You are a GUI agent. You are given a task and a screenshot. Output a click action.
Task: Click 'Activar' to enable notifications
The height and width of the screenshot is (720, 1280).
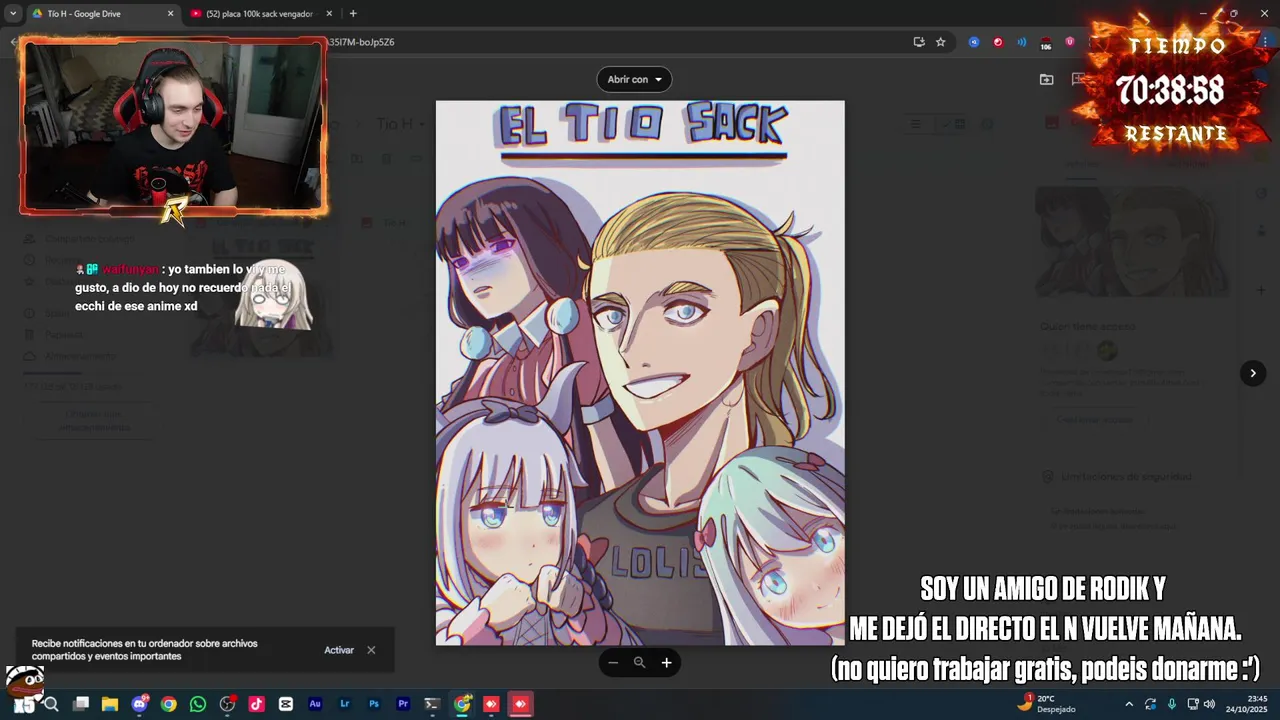click(339, 650)
